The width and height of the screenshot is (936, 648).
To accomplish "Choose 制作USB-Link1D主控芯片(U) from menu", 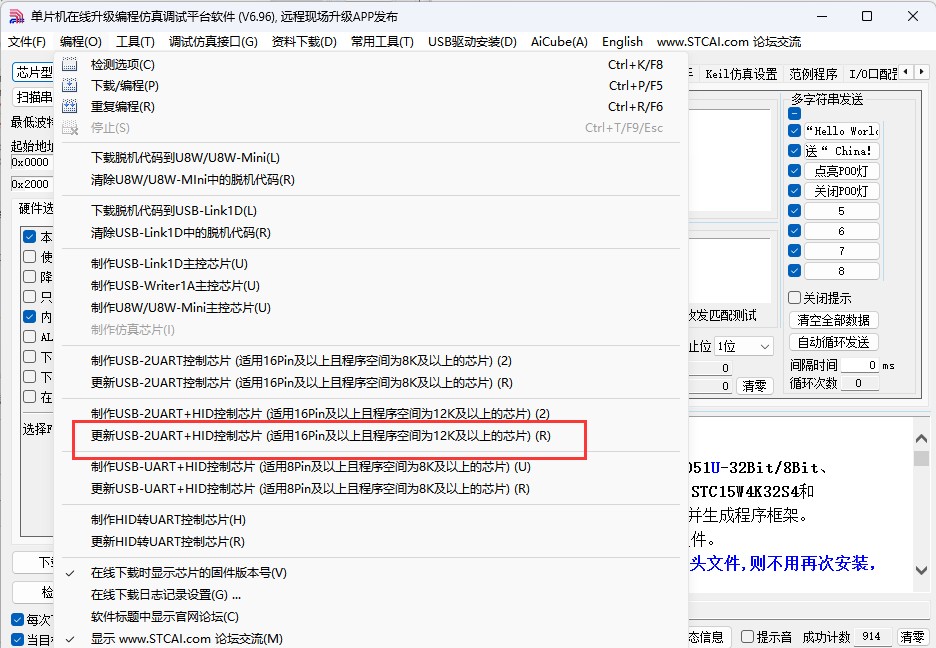I will click(169, 264).
